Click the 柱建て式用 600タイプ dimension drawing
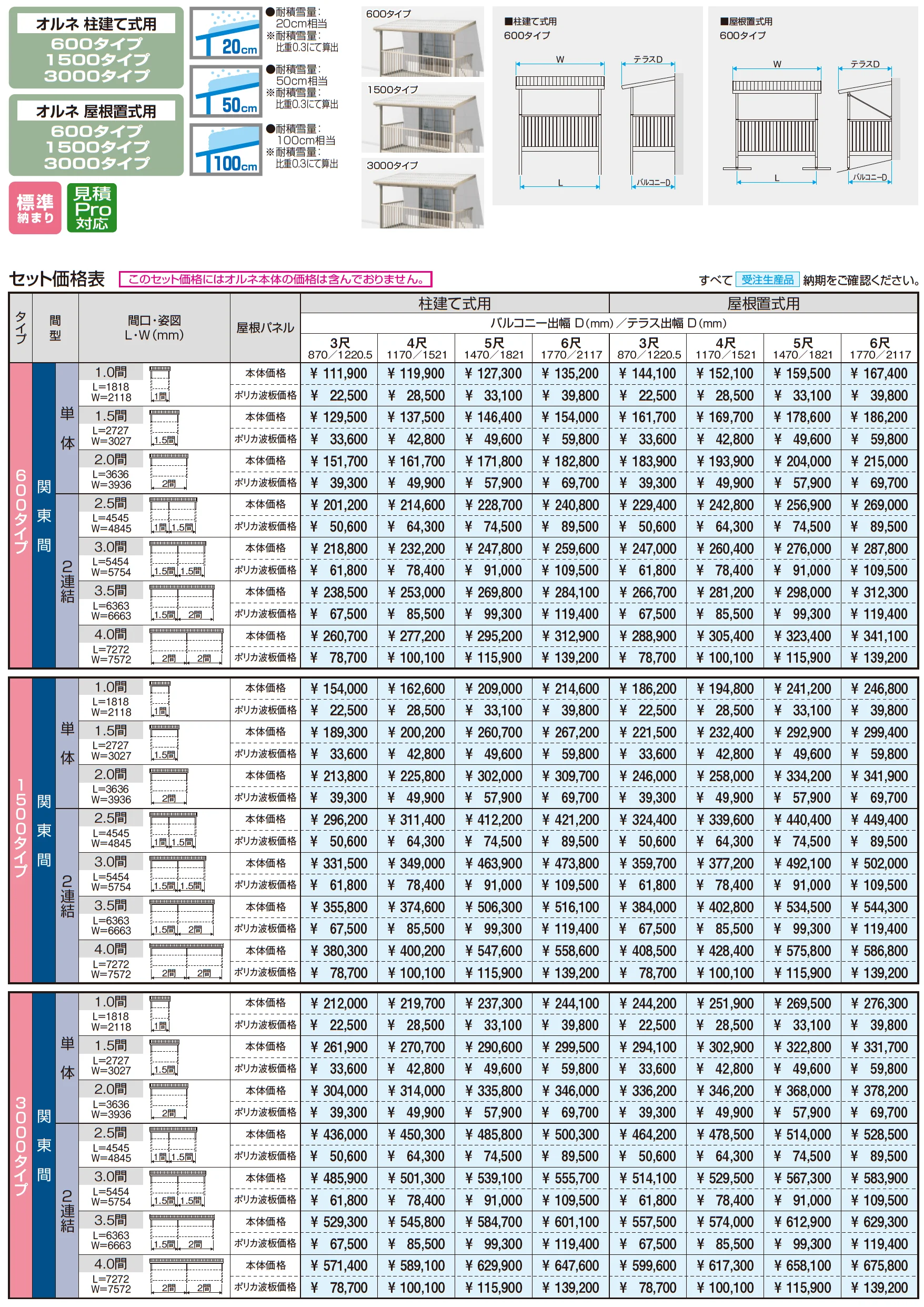This screenshot has width=924, height=1307. [x=597, y=106]
